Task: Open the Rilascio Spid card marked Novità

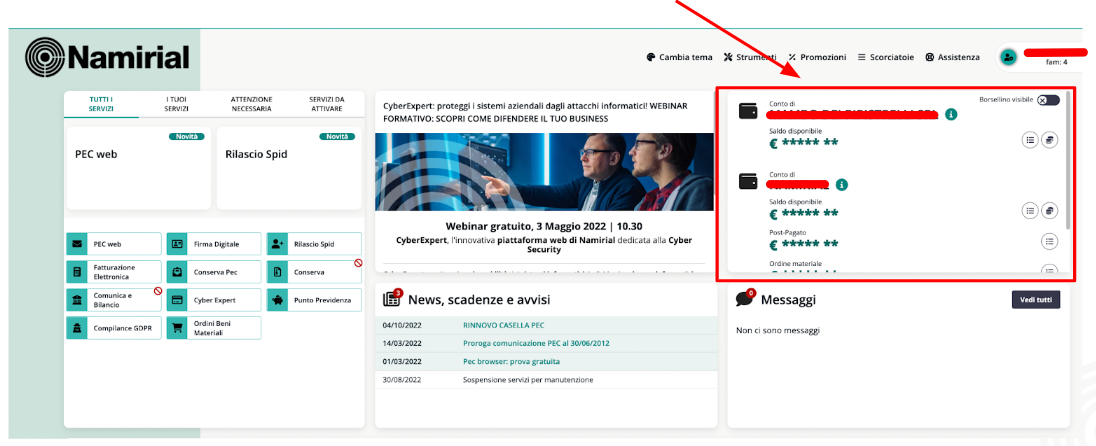Action: 289,168
